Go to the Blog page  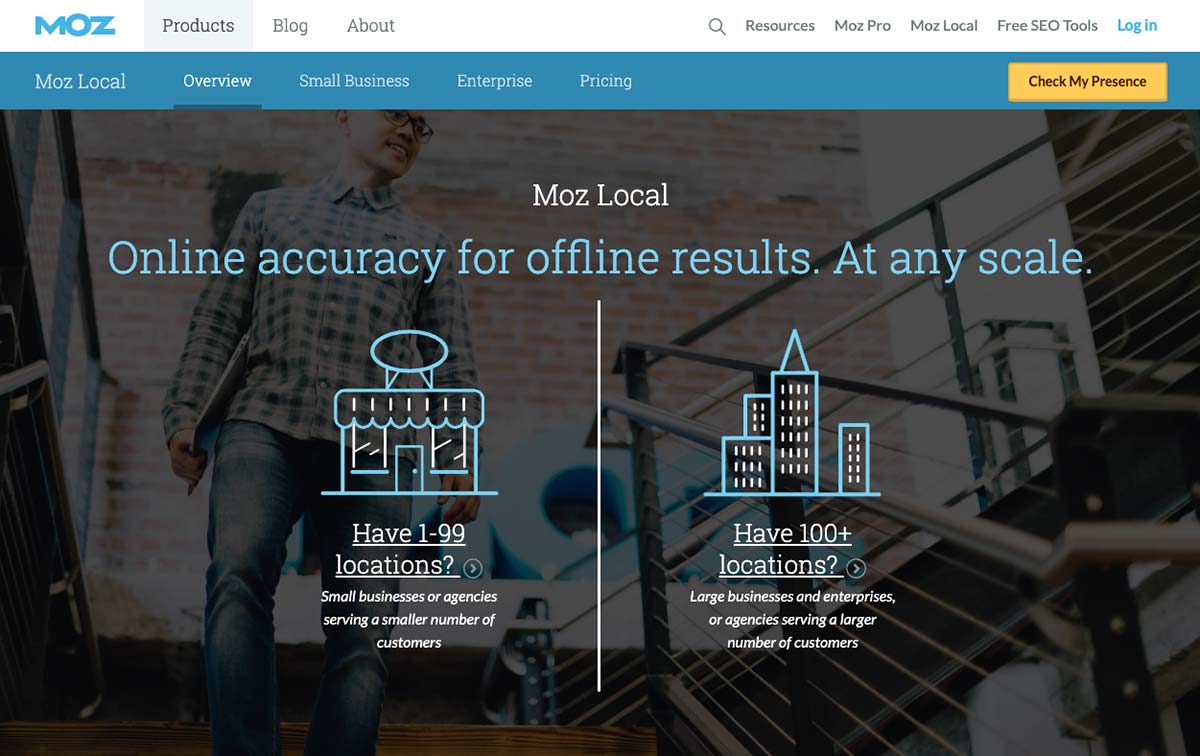coord(290,26)
